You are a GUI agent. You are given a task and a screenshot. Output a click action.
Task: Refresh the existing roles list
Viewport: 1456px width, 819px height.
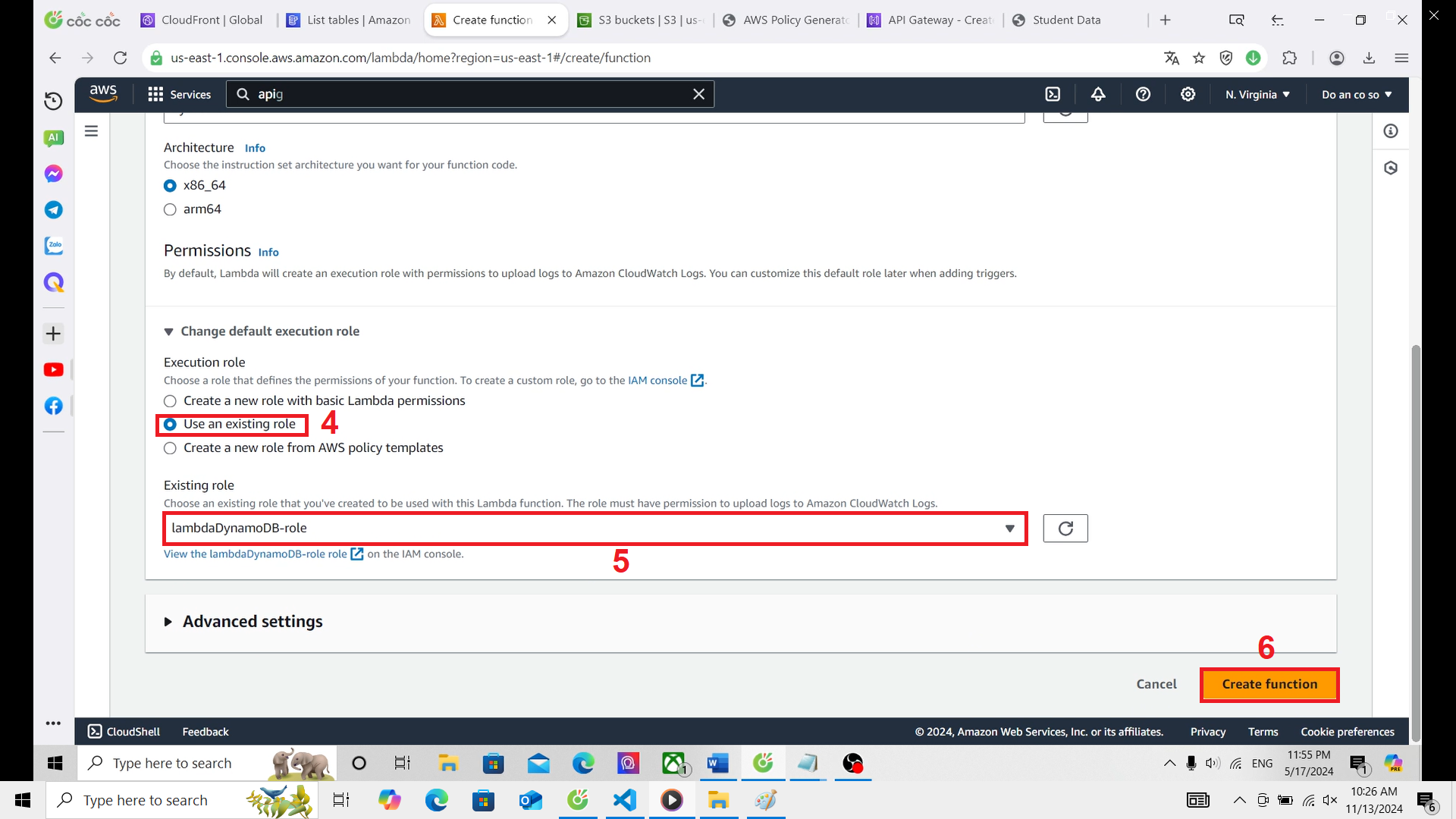point(1065,528)
